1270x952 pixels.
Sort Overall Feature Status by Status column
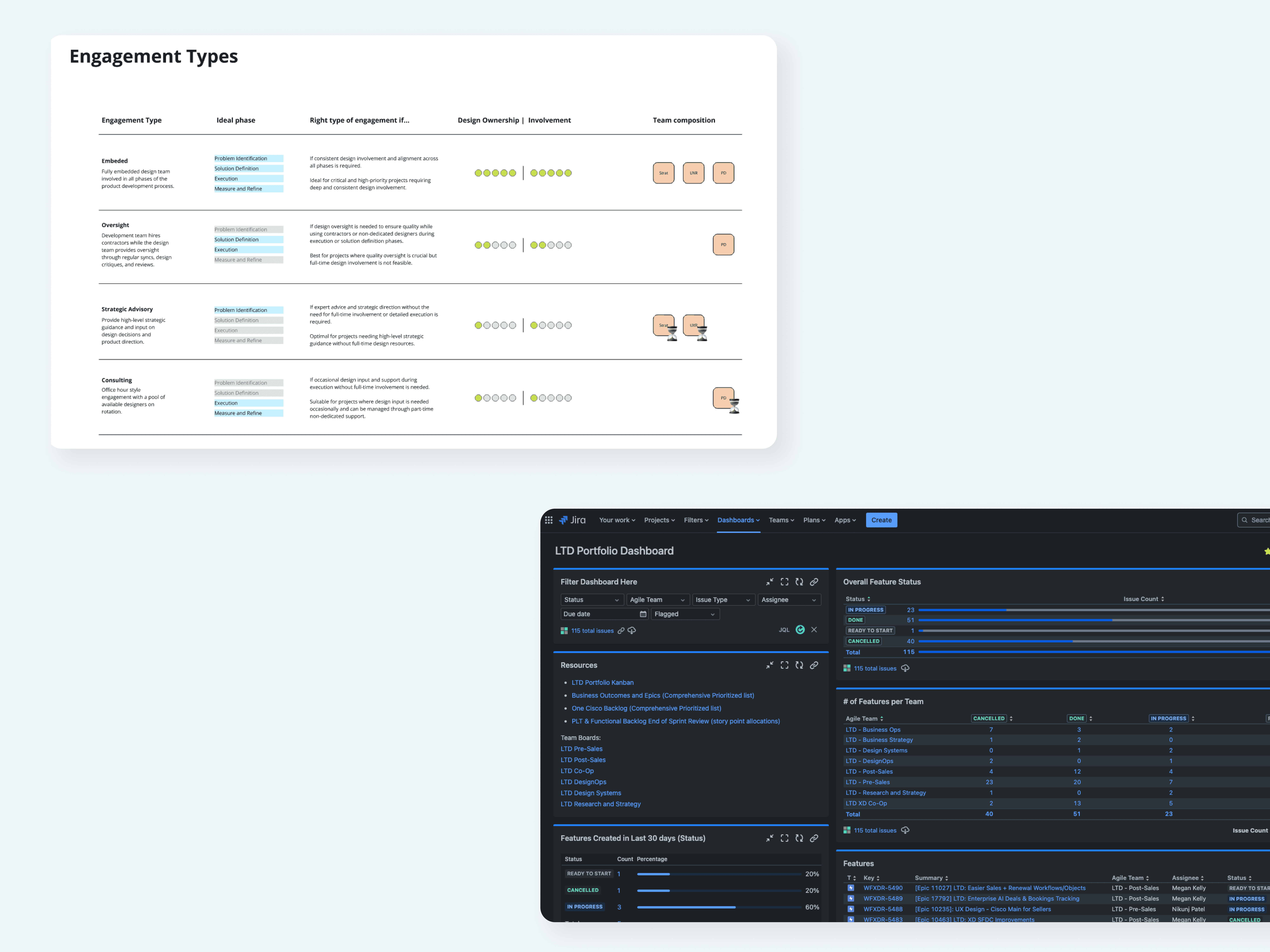pos(858,599)
